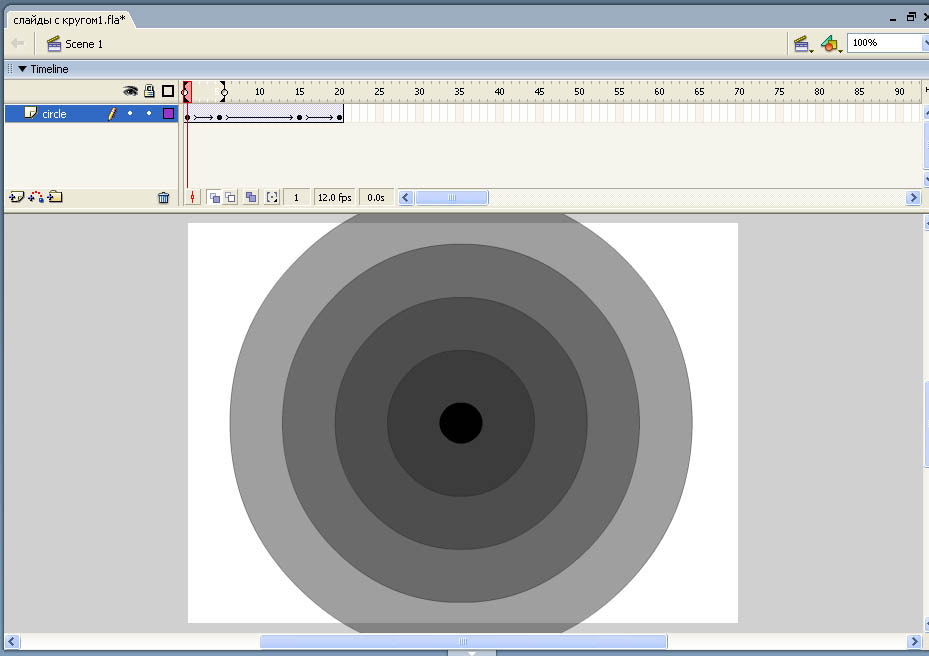Toggle outline color square of circle layer
The height and width of the screenshot is (656, 929).
pos(168,114)
